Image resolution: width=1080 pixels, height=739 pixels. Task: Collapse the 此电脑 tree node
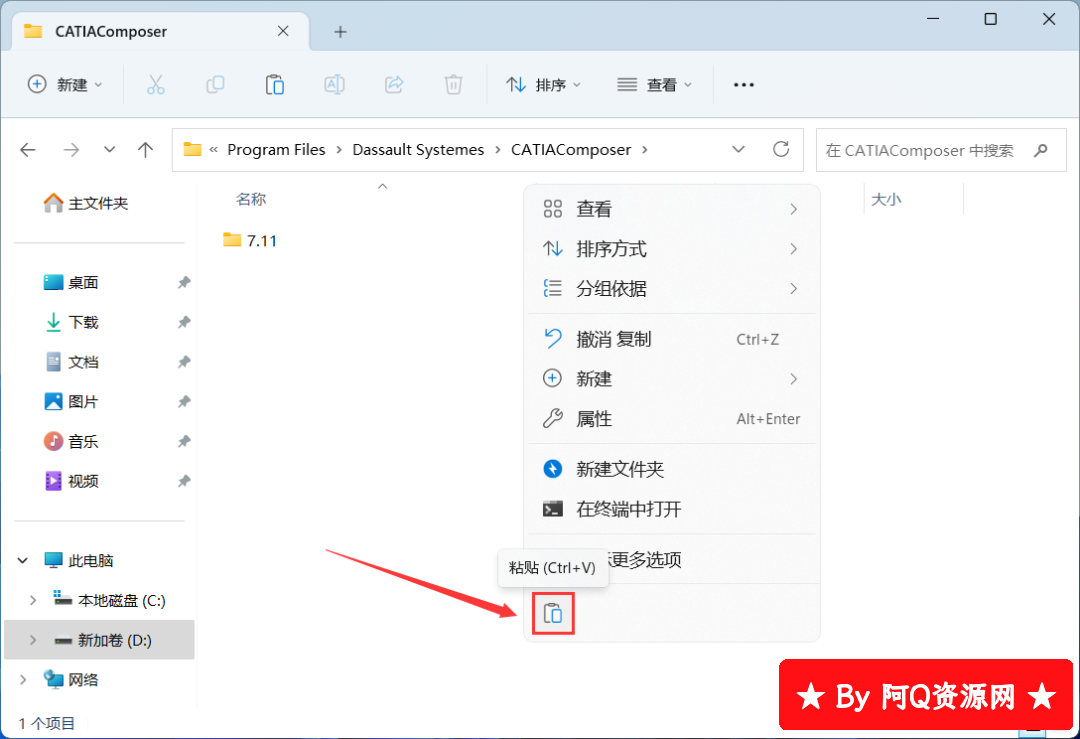pos(23,561)
